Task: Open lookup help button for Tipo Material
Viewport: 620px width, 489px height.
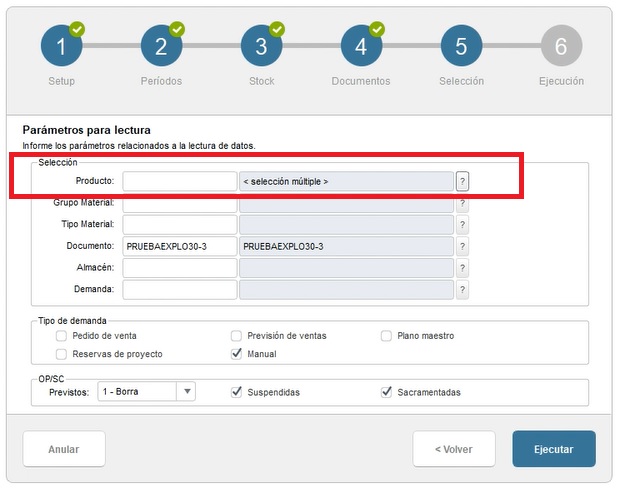Action: [x=462, y=225]
